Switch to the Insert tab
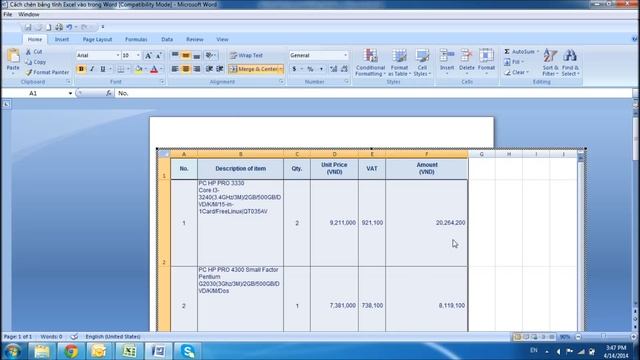This screenshot has height=360, width=640. 62,40
